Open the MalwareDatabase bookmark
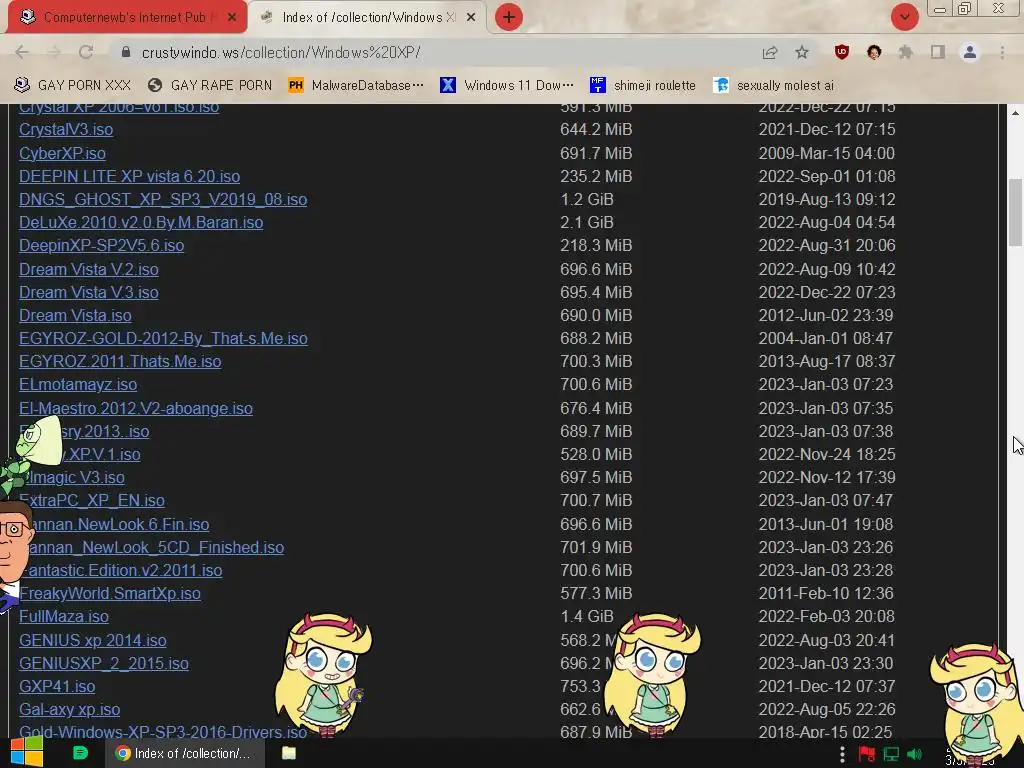 [356, 85]
